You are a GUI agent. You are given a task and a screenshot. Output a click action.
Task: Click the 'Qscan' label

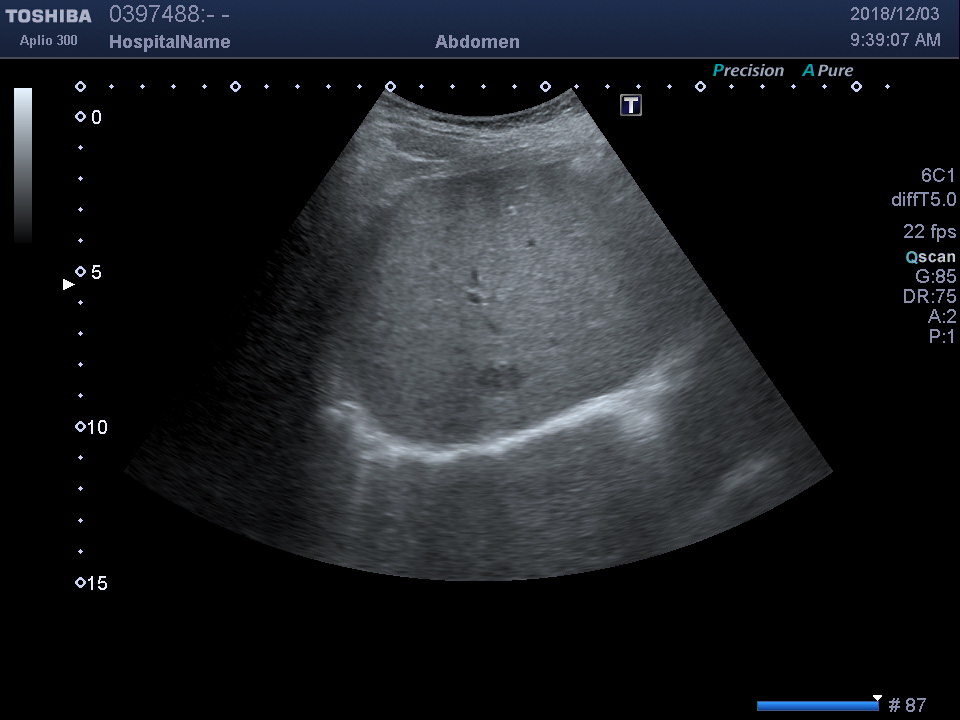pos(931,257)
